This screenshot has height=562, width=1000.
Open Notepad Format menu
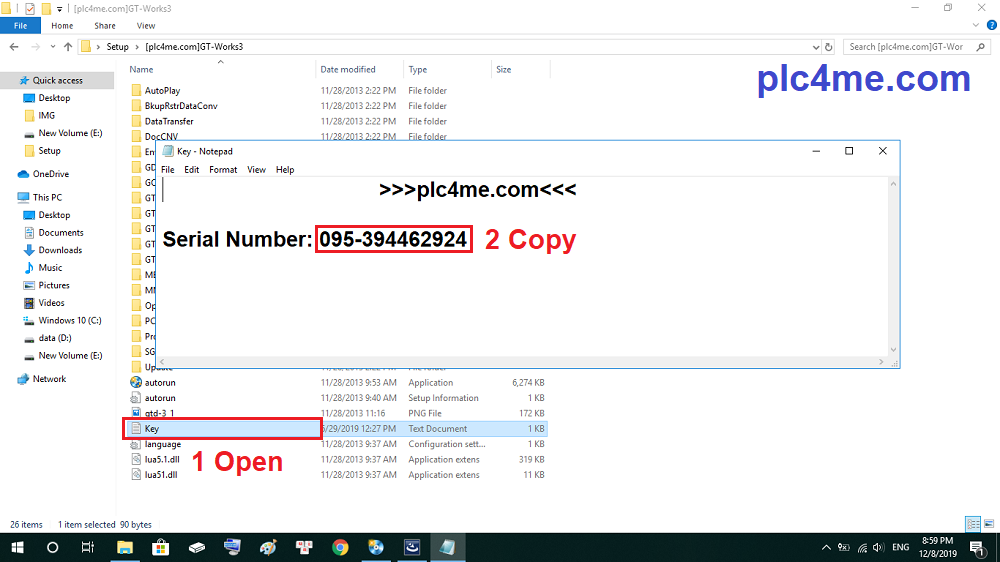point(223,170)
